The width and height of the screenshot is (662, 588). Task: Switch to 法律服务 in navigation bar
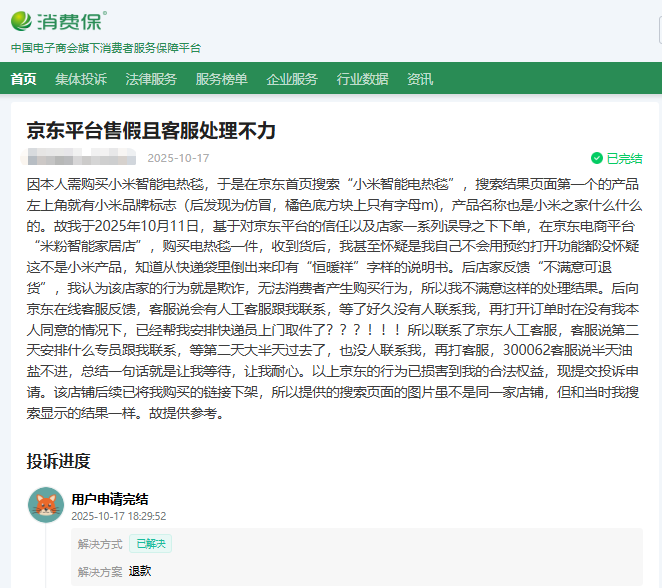151,80
